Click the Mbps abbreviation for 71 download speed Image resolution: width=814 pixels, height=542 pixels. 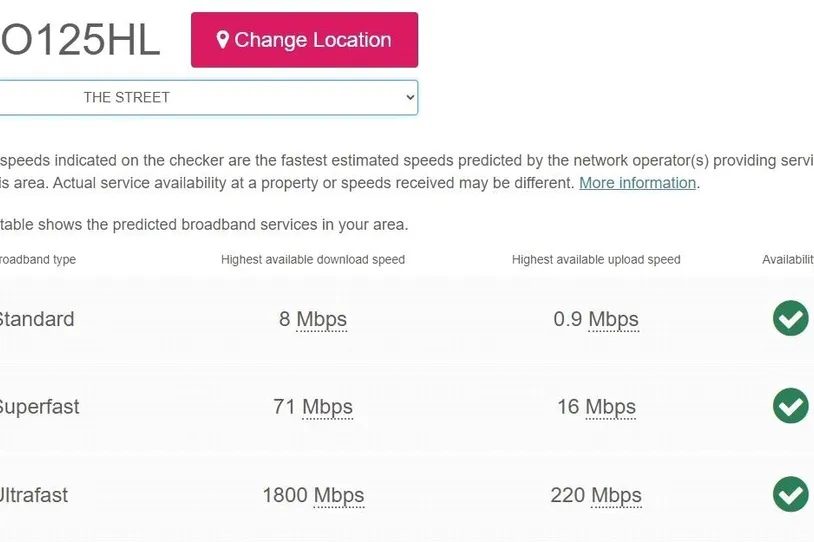coord(328,408)
